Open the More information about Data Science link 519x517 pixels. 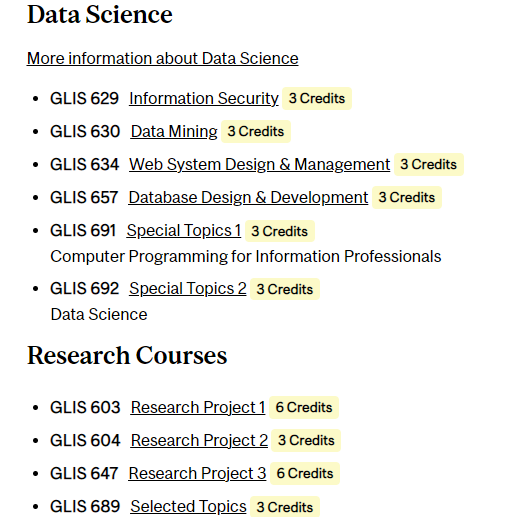(163, 59)
